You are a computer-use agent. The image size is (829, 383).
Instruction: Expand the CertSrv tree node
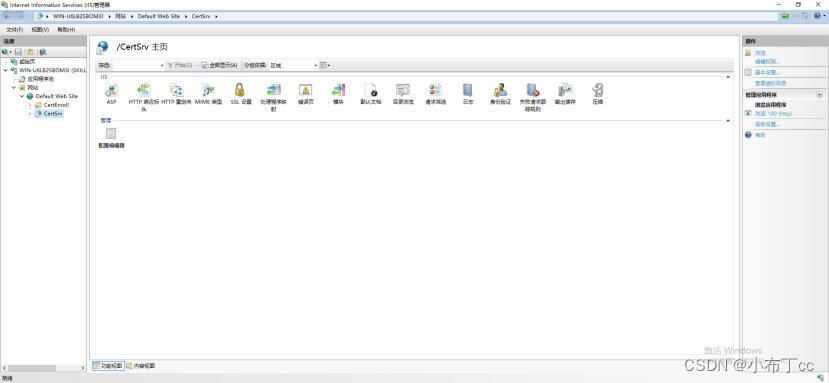[x=30, y=113]
